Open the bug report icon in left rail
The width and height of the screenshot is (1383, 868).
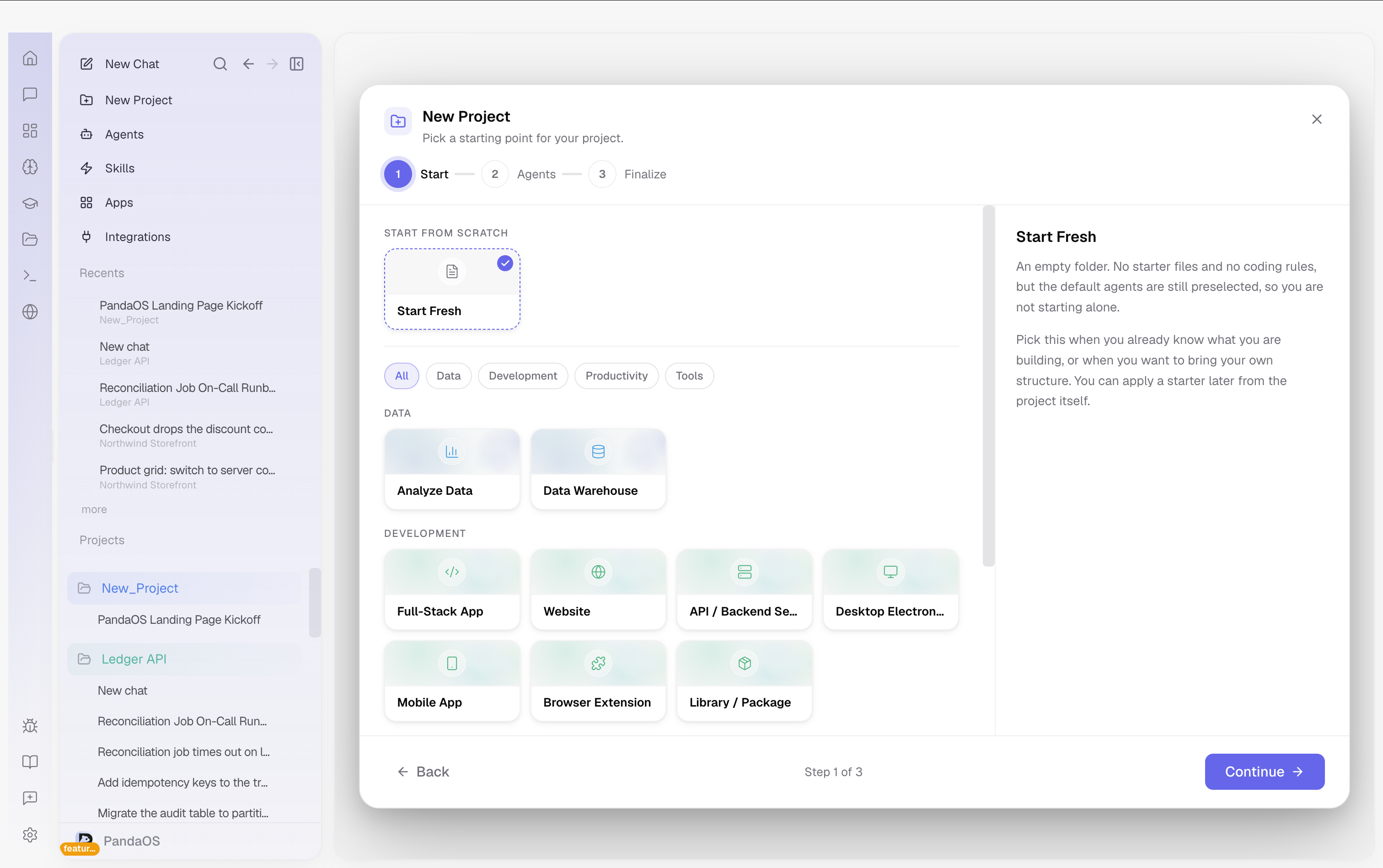coord(30,726)
